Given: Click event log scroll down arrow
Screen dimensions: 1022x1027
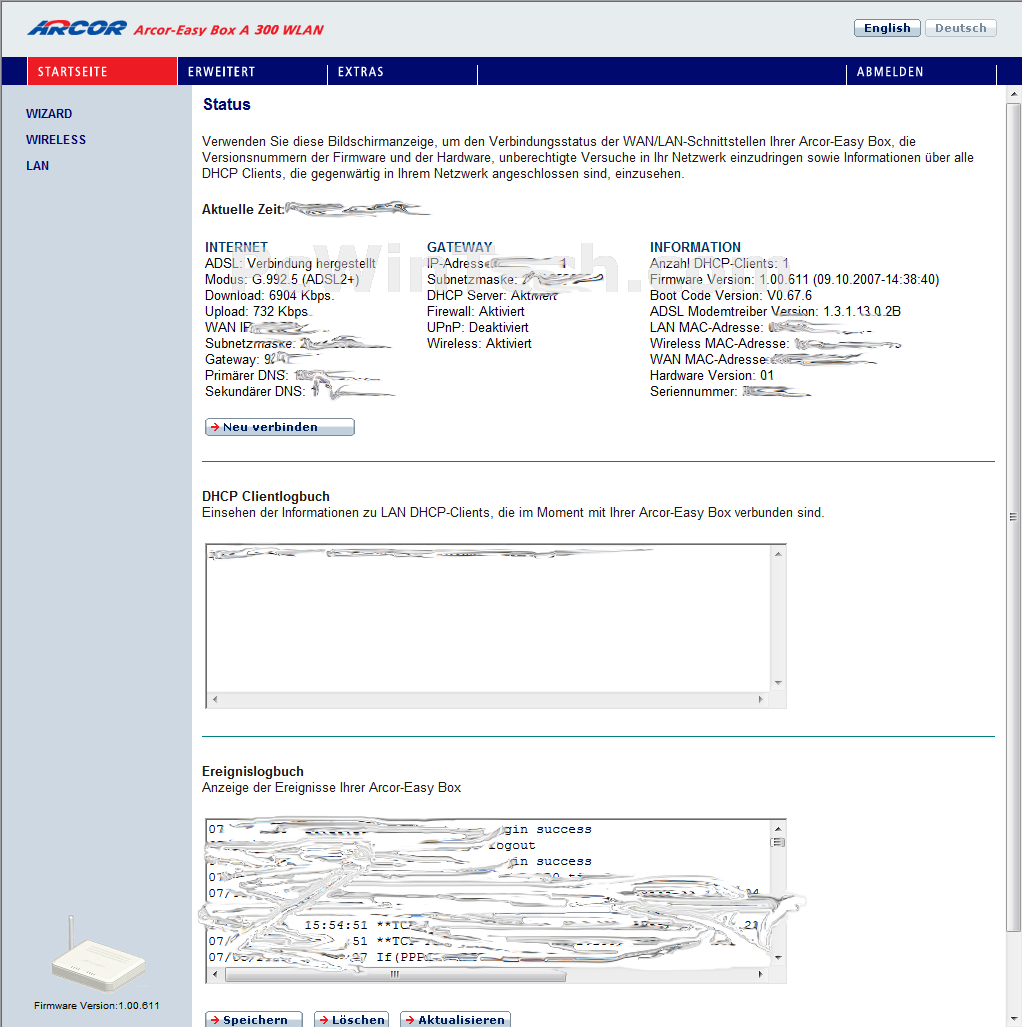Looking at the screenshot, I should (778, 958).
